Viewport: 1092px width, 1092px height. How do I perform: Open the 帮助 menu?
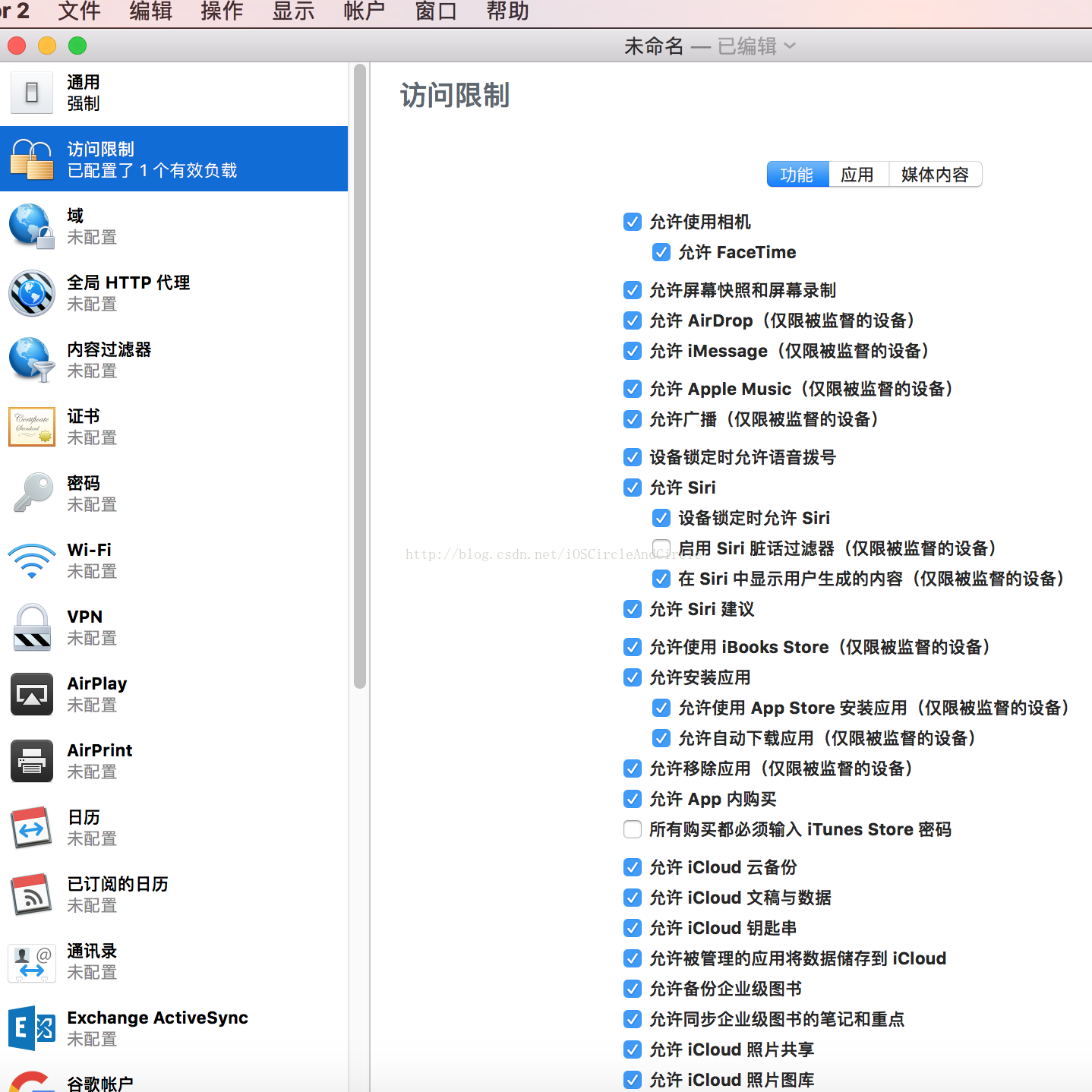pos(508,11)
